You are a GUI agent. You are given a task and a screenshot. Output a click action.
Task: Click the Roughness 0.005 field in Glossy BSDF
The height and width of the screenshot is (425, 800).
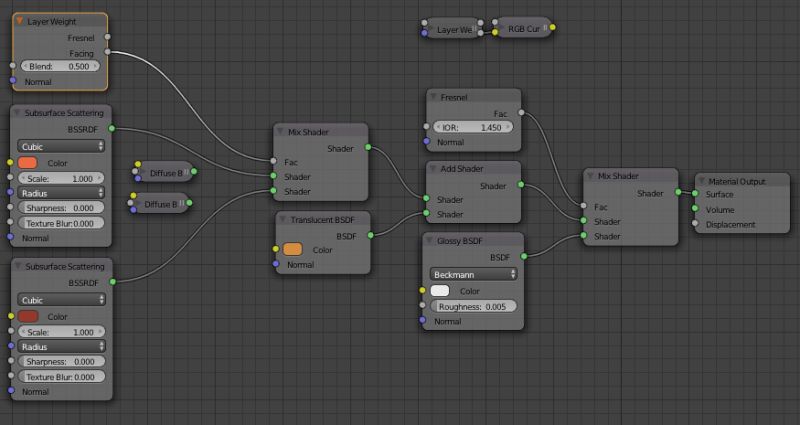(x=473, y=307)
